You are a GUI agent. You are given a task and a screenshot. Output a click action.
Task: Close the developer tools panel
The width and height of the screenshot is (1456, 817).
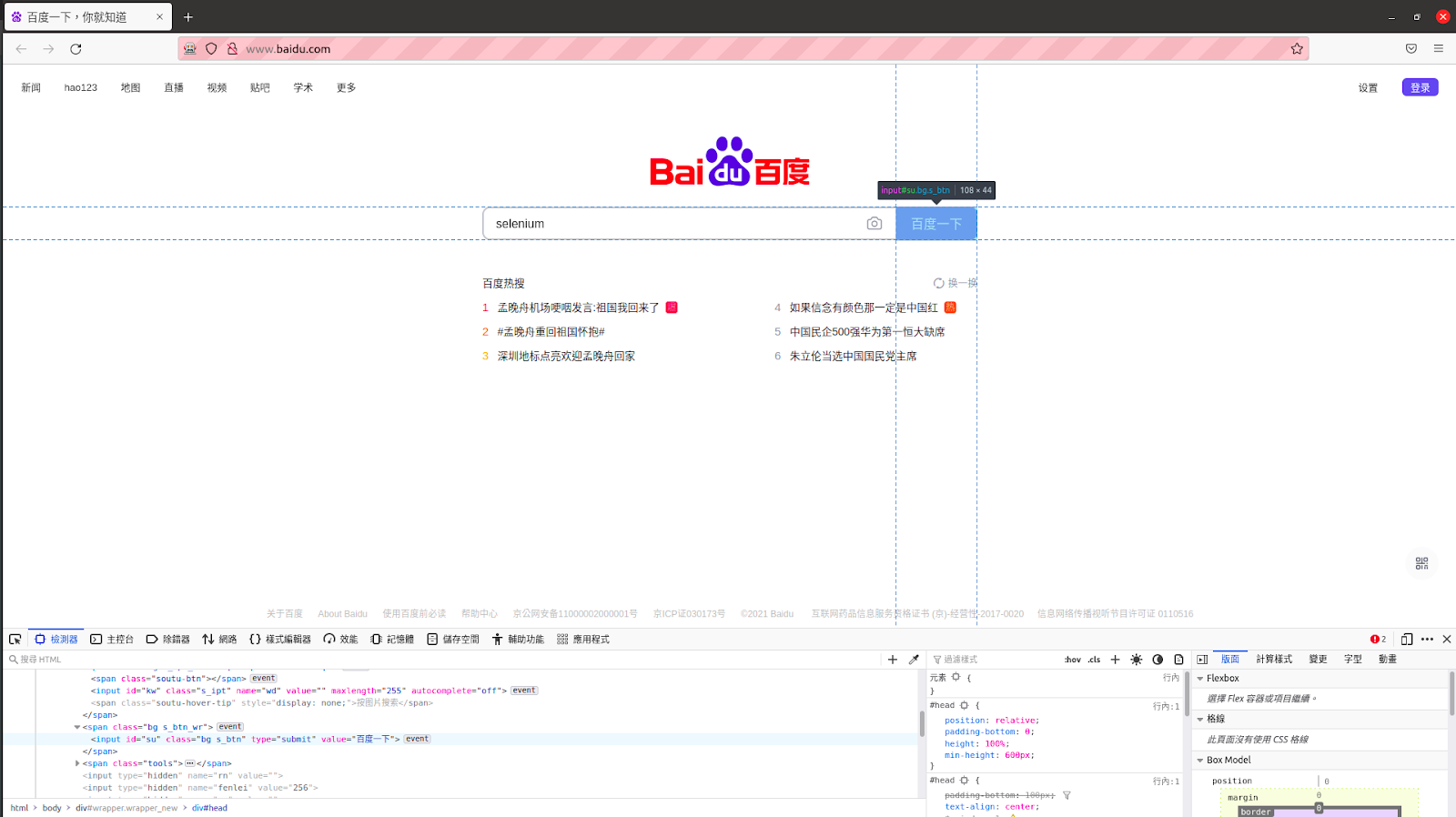tap(1447, 640)
